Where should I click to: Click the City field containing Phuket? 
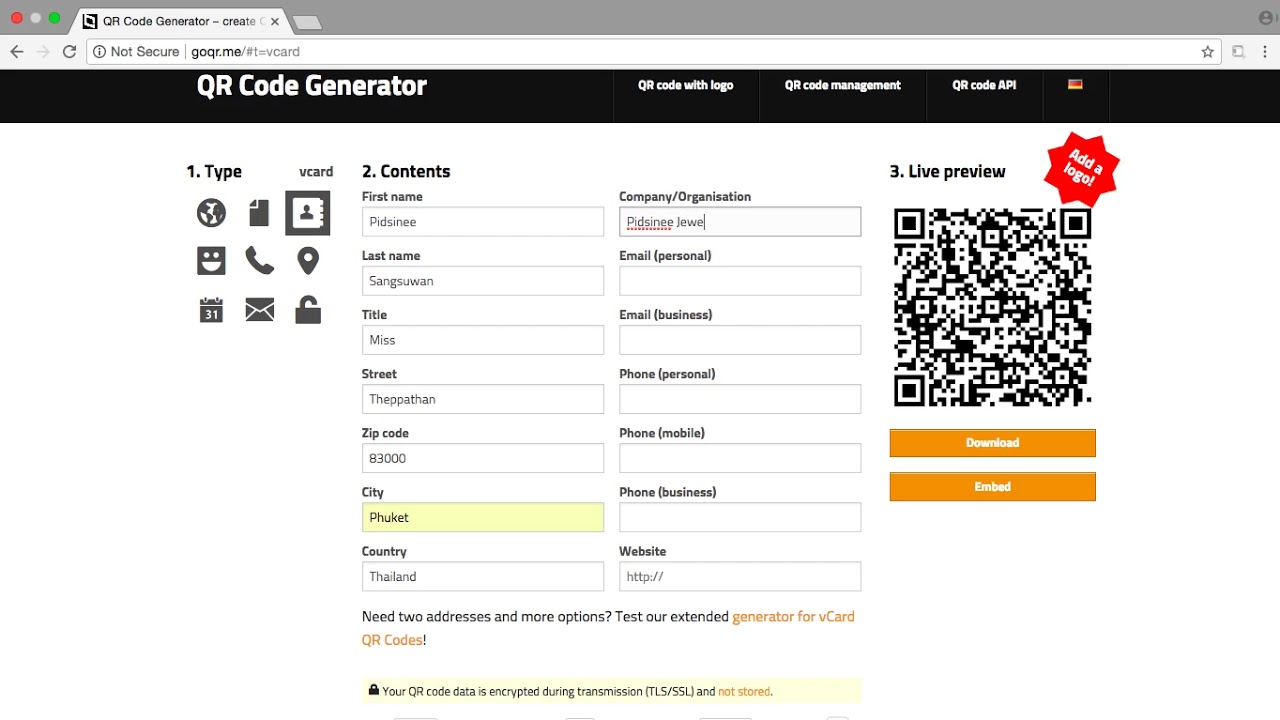tap(483, 517)
